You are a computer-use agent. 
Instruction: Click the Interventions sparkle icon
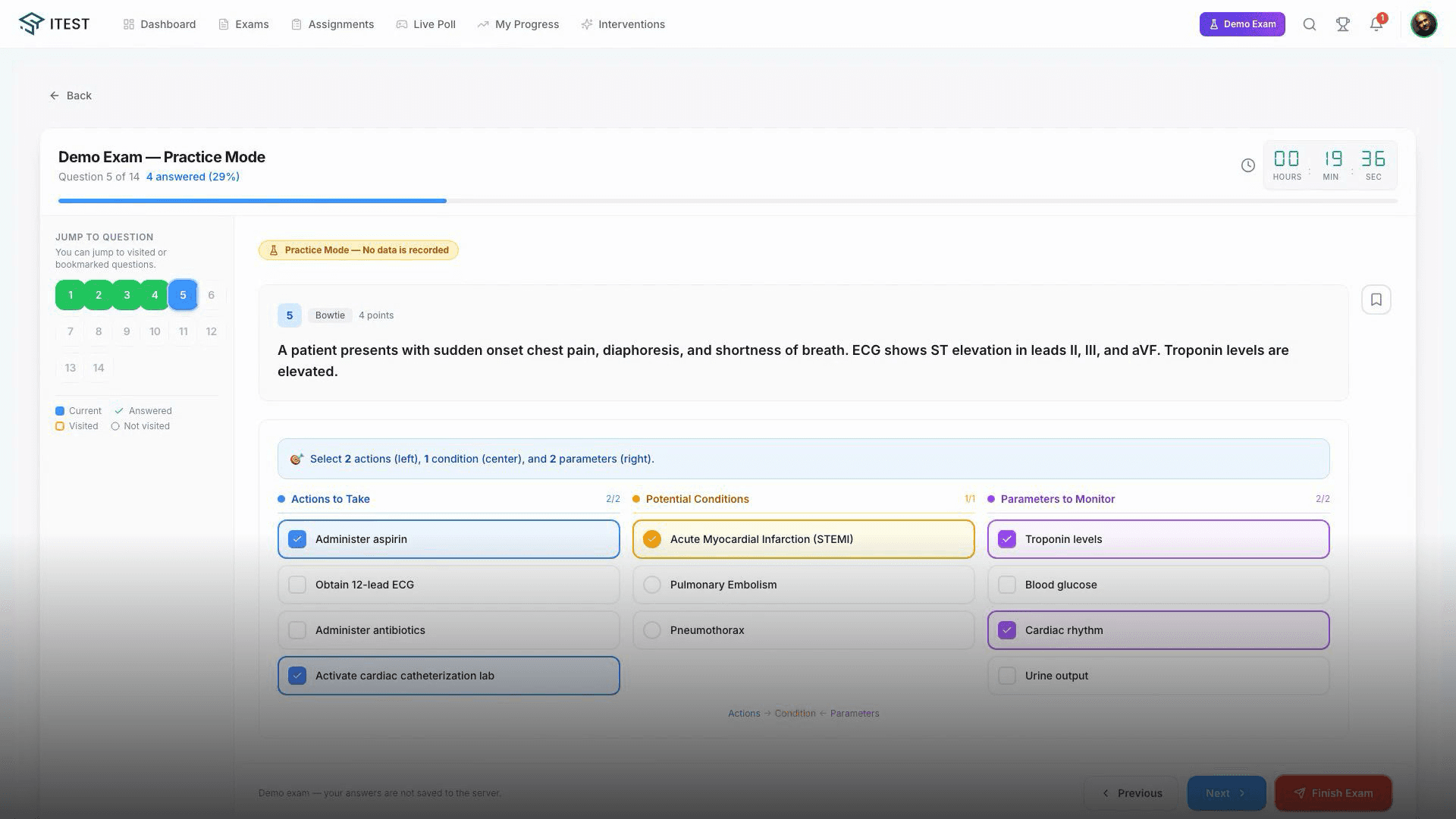[586, 24]
